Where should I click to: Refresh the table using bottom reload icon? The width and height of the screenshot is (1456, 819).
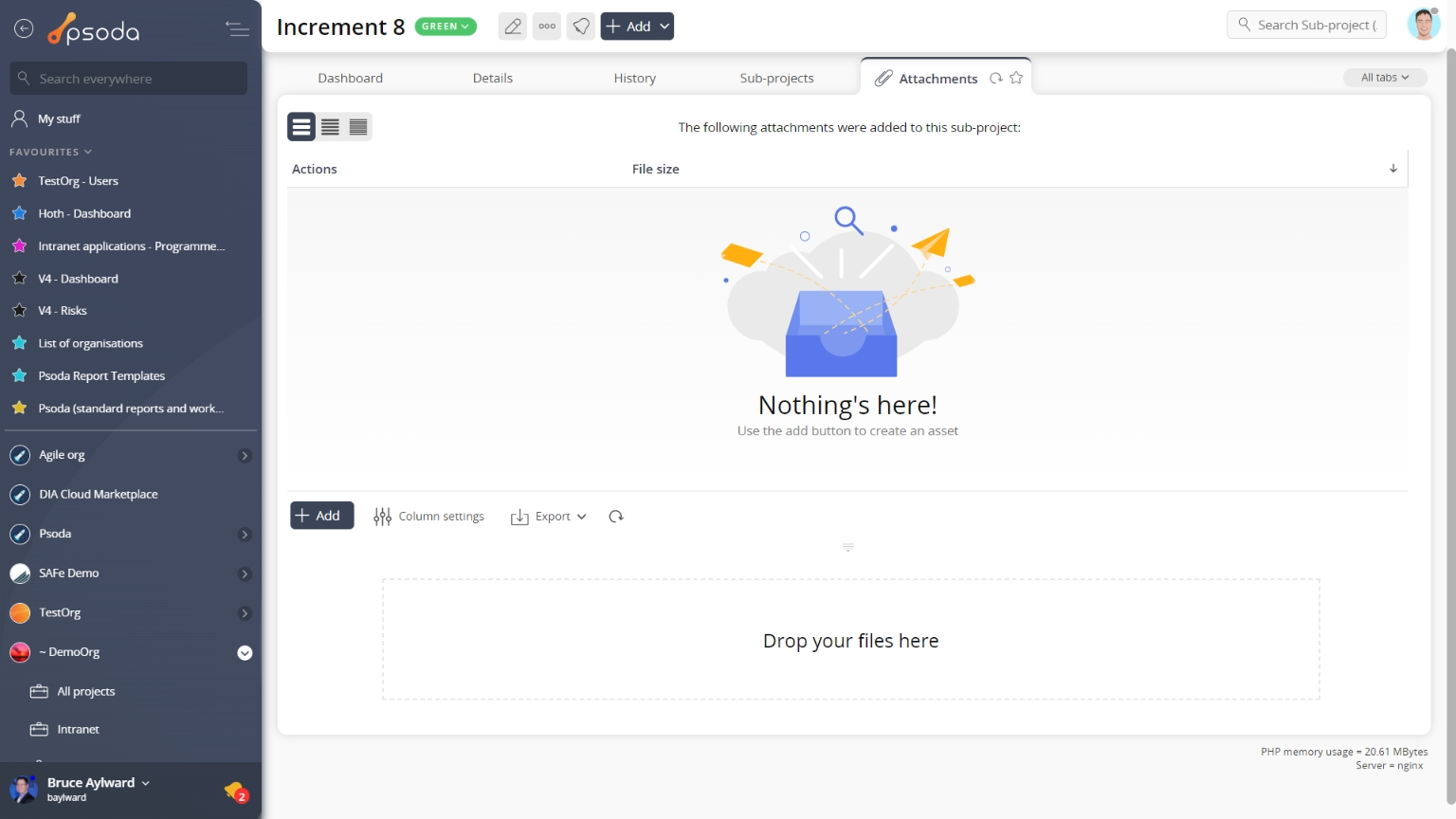pyautogui.click(x=616, y=517)
